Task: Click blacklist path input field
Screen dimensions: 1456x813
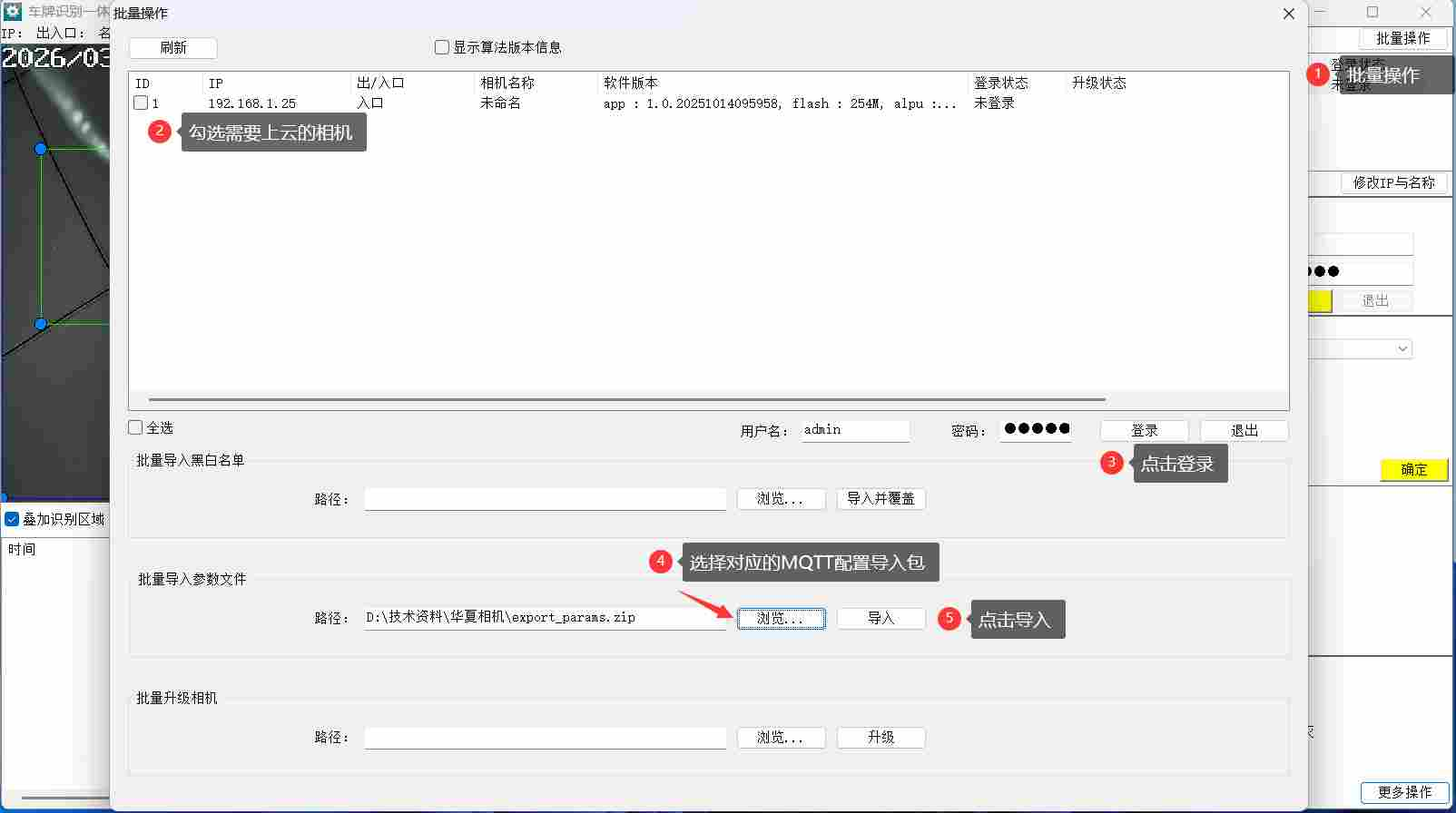Action: (x=546, y=499)
